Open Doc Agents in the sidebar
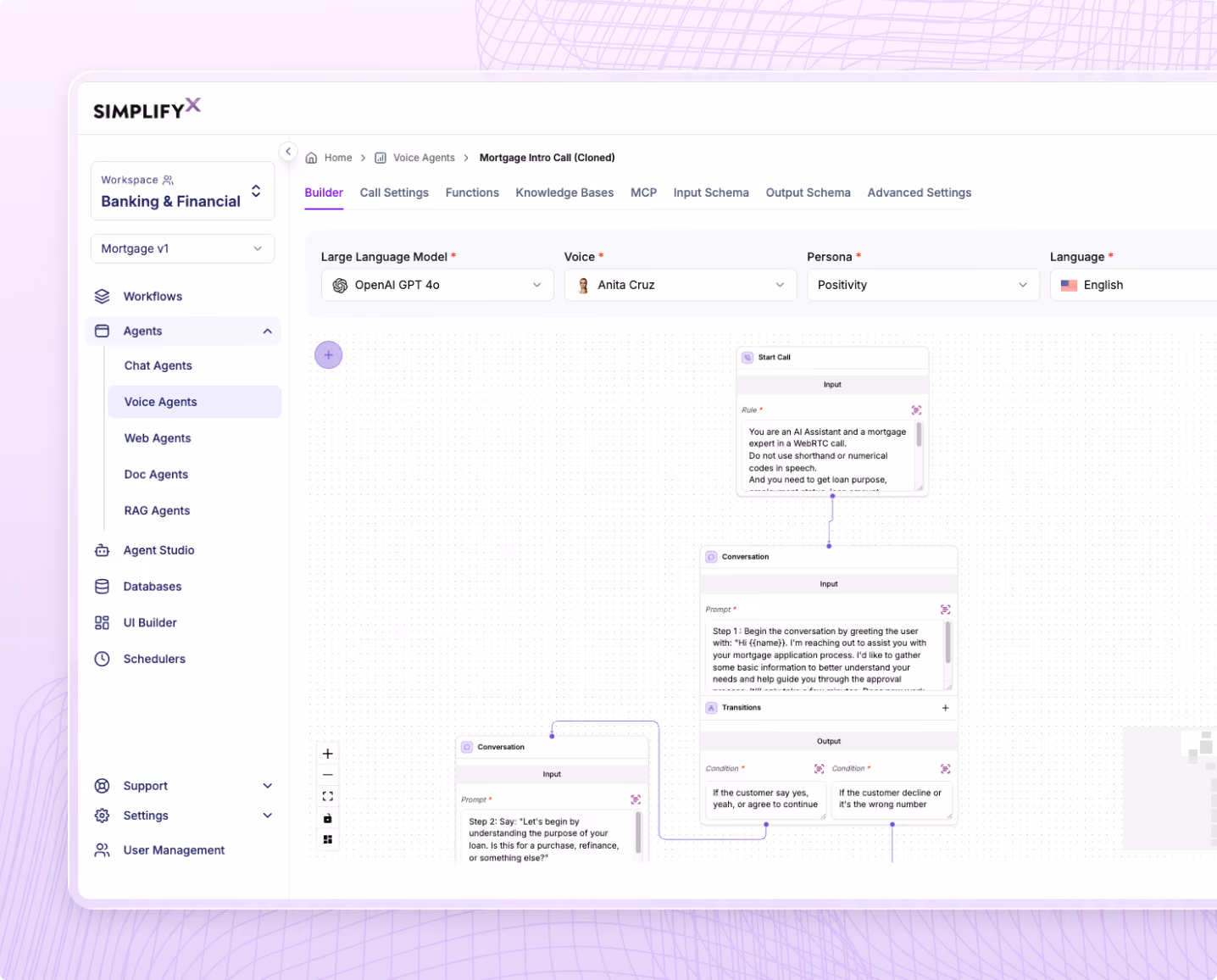Screen dimensions: 1217x980 [156, 475]
